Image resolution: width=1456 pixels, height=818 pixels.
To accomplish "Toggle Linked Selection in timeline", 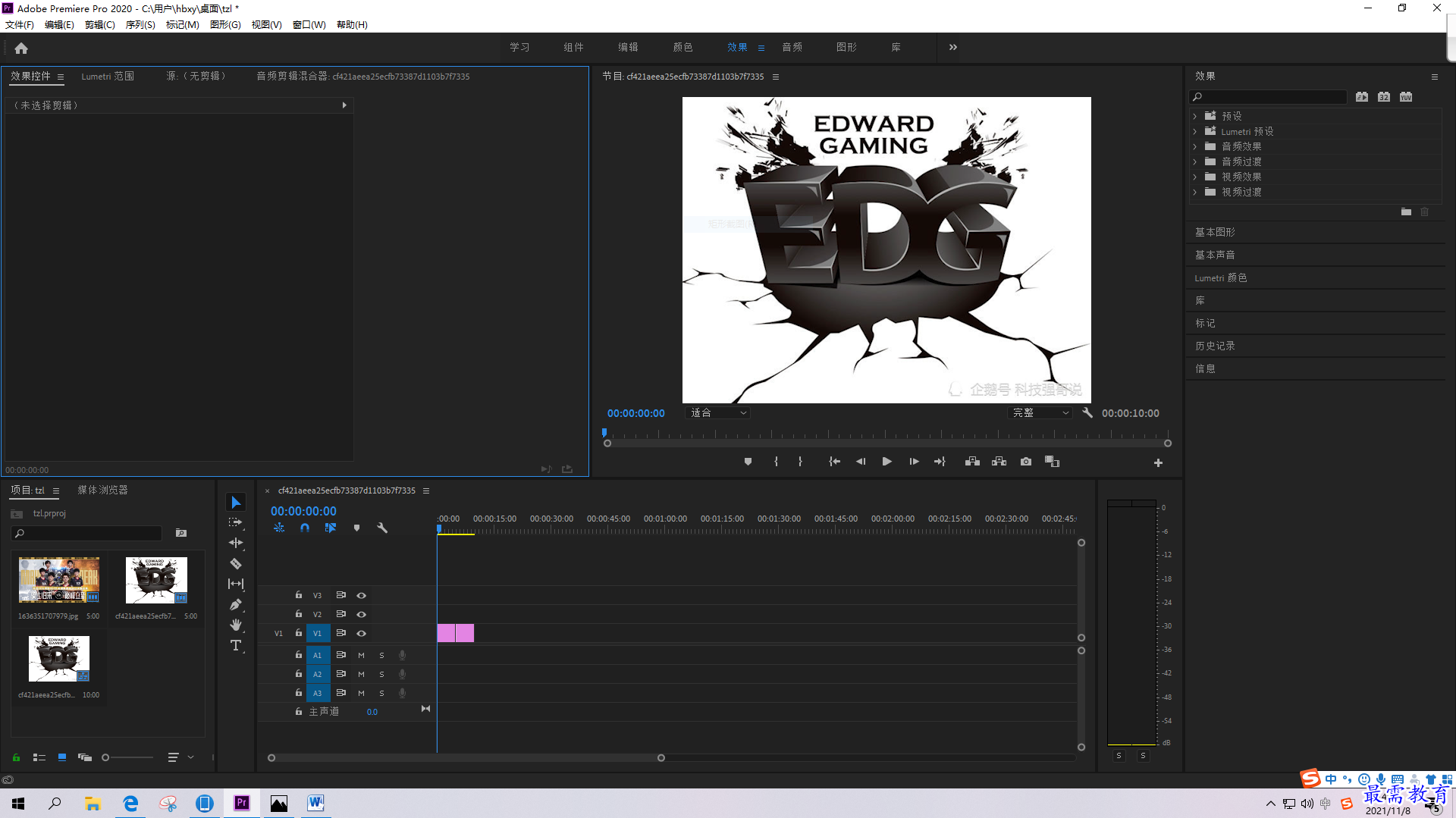I will 331,528.
